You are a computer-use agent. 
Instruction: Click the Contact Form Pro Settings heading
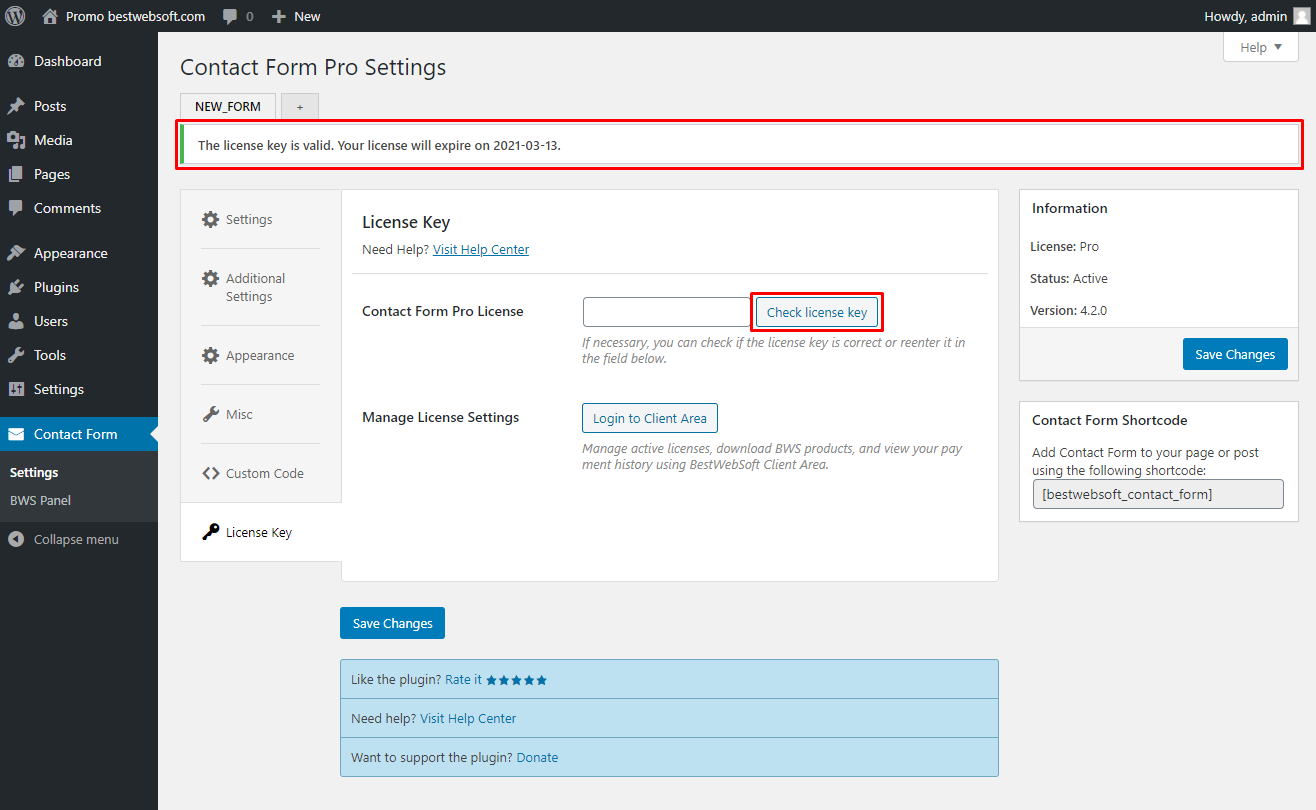tap(313, 67)
